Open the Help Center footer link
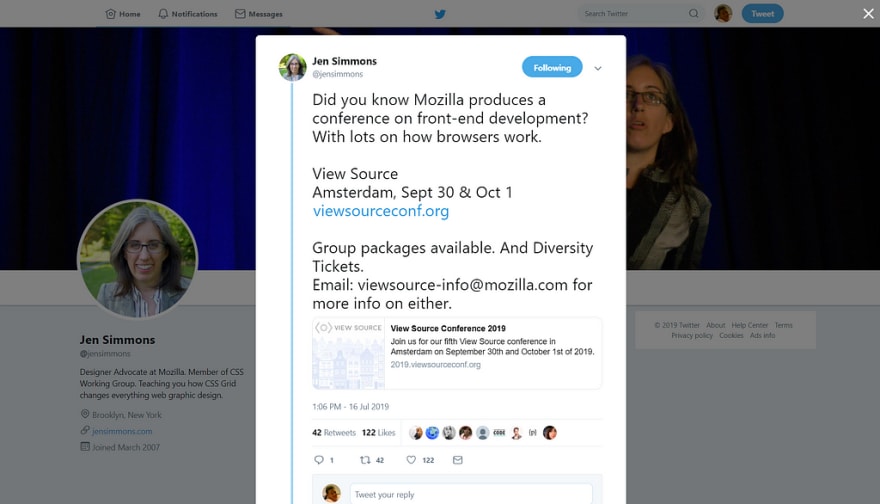This screenshot has height=504, width=880. pos(750,326)
